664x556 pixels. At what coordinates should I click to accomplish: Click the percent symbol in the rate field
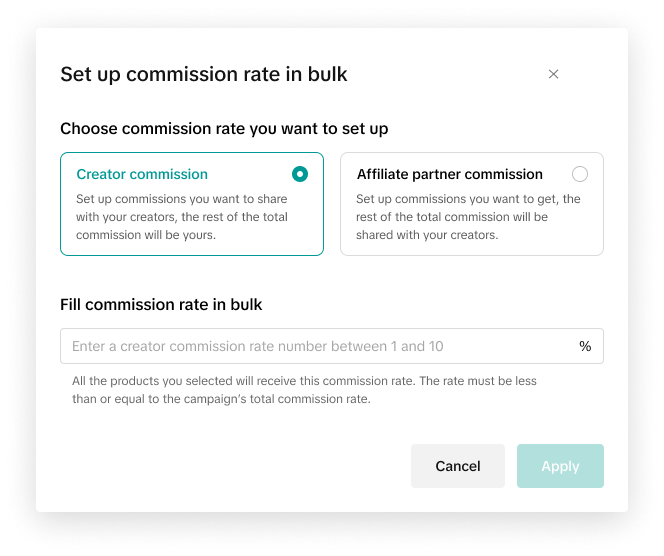coord(585,346)
